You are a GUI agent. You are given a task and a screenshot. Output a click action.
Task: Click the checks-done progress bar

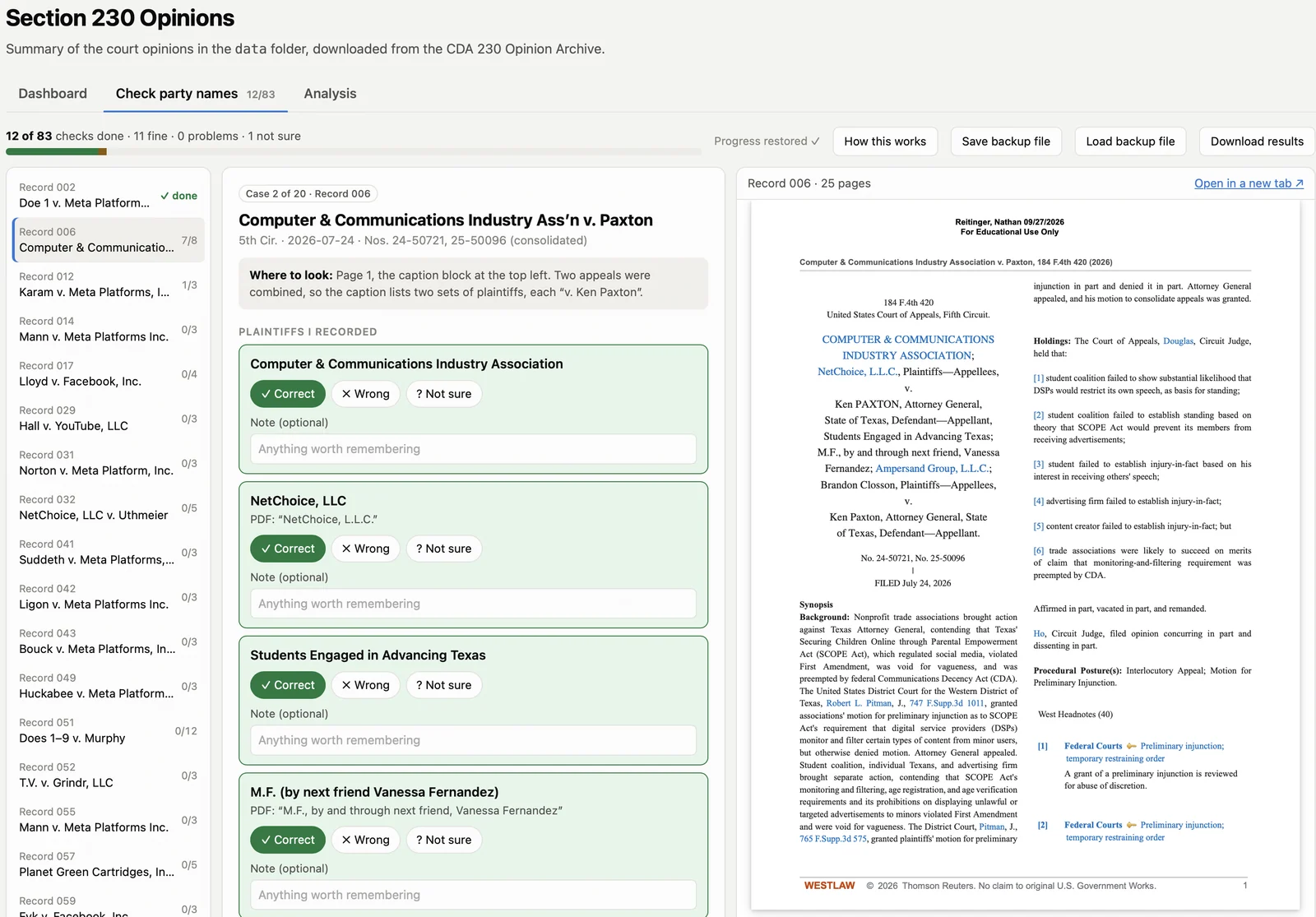coord(354,151)
